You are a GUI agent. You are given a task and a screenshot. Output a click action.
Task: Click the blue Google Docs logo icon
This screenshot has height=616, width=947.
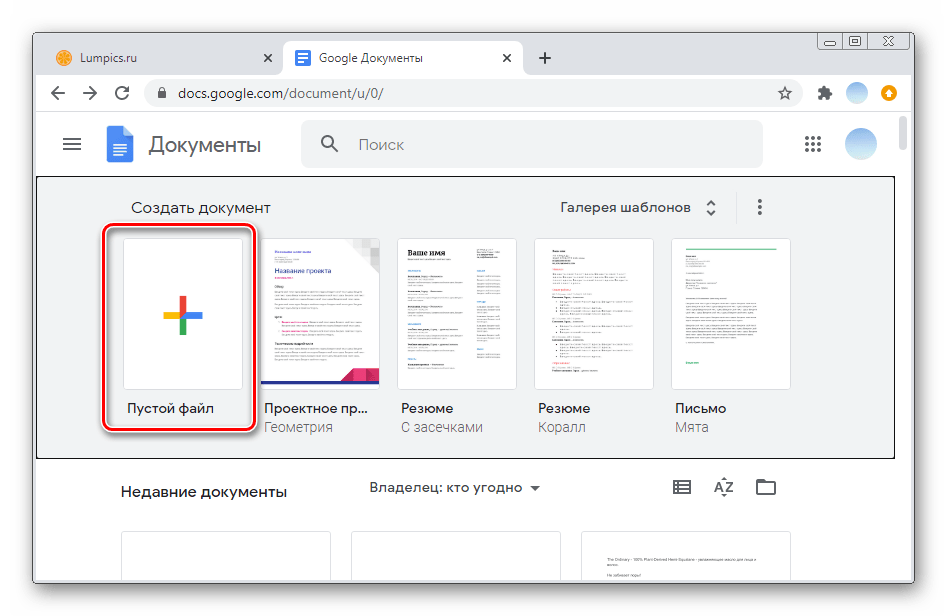[120, 144]
